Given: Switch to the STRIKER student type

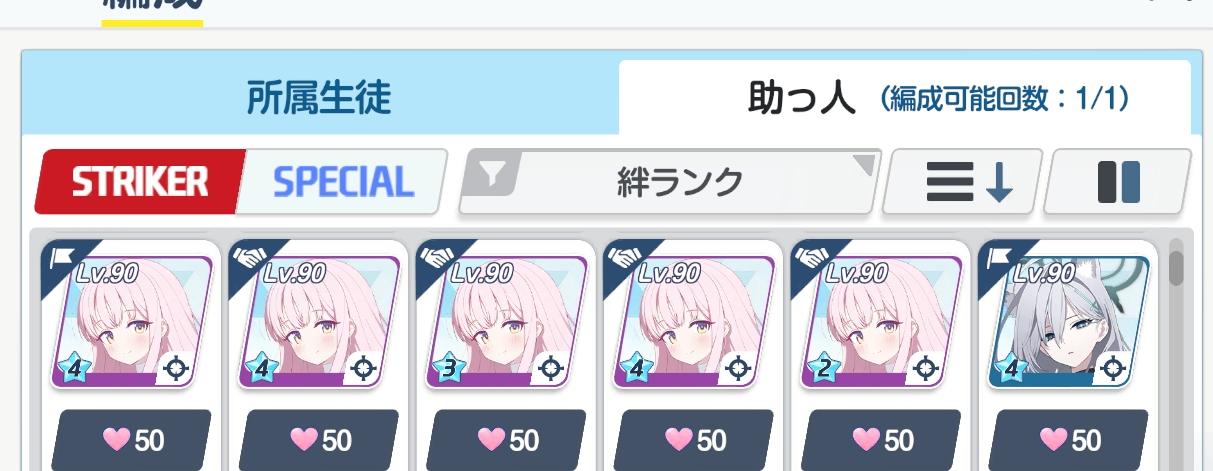Looking at the screenshot, I should 139,182.
